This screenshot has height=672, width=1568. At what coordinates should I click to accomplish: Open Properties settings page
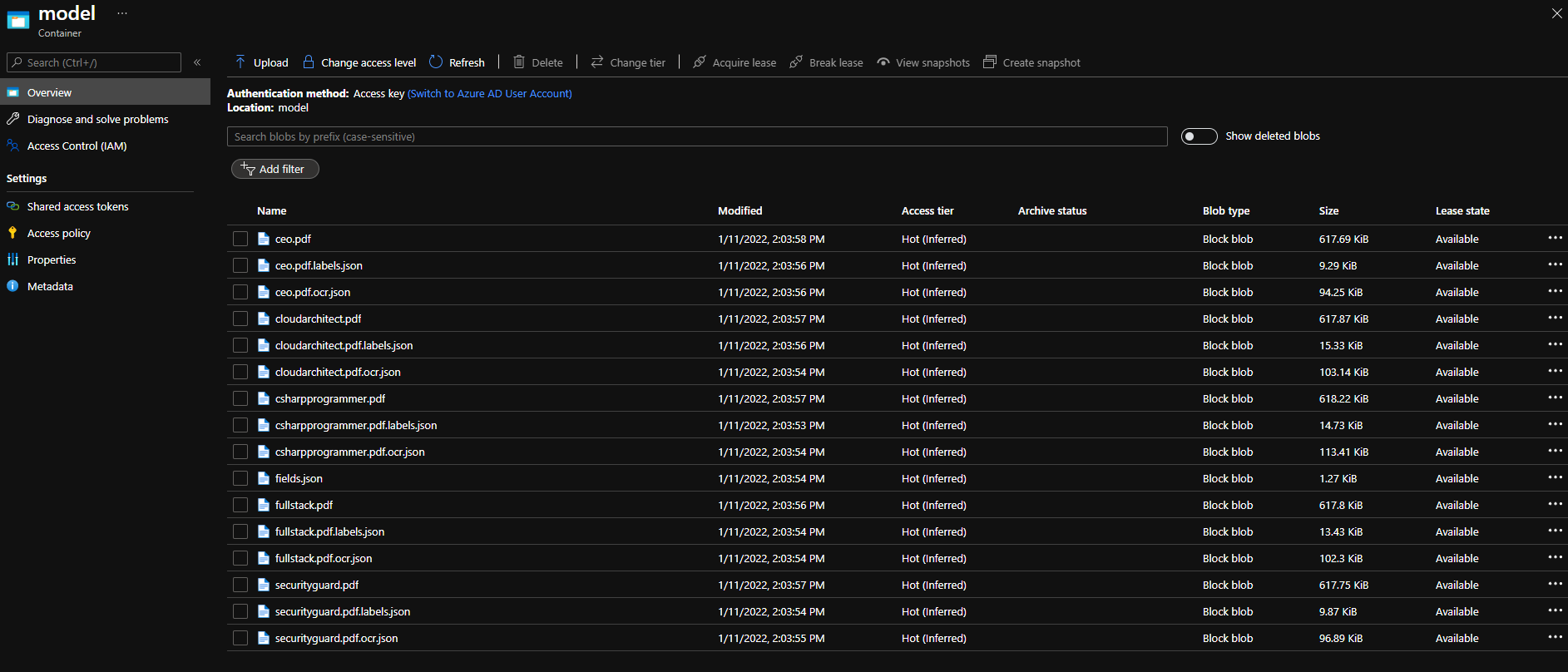(52, 259)
